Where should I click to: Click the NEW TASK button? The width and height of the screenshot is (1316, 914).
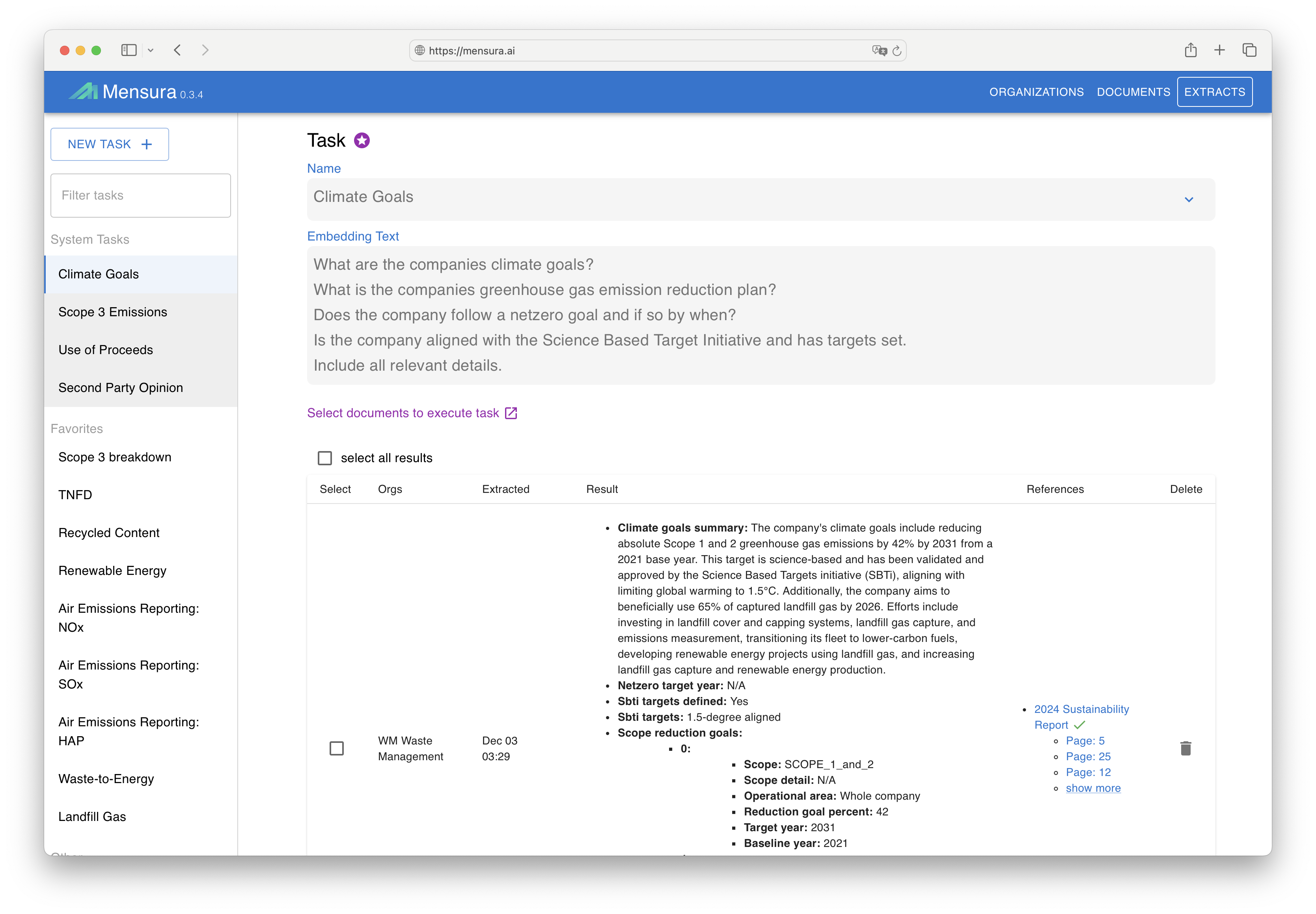pyautogui.click(x=110, y=144)
